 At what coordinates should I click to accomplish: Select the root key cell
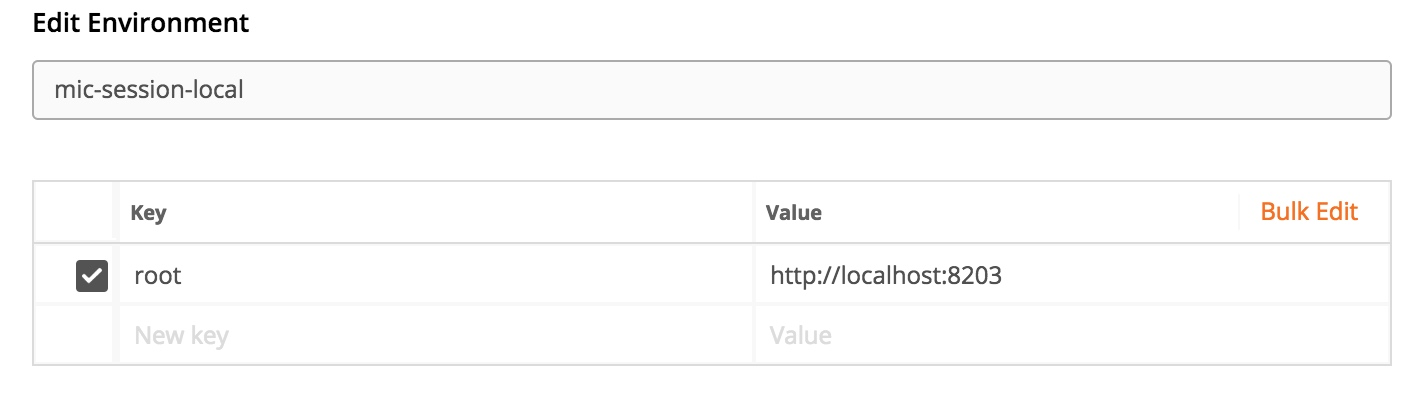(436, 275)
